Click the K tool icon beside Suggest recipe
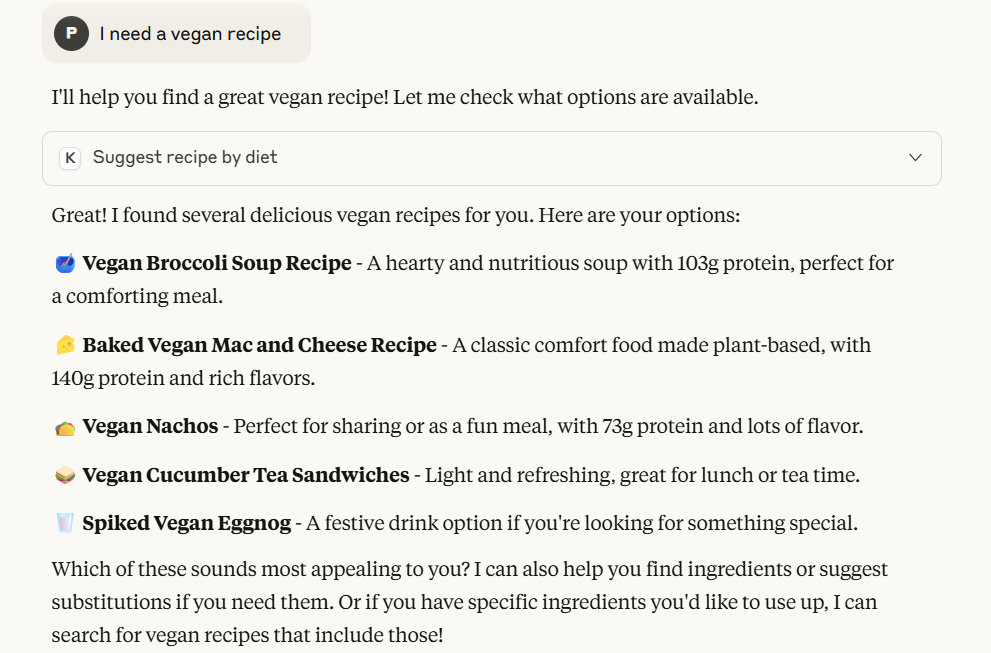991x653 pixels. coord(70,158)
